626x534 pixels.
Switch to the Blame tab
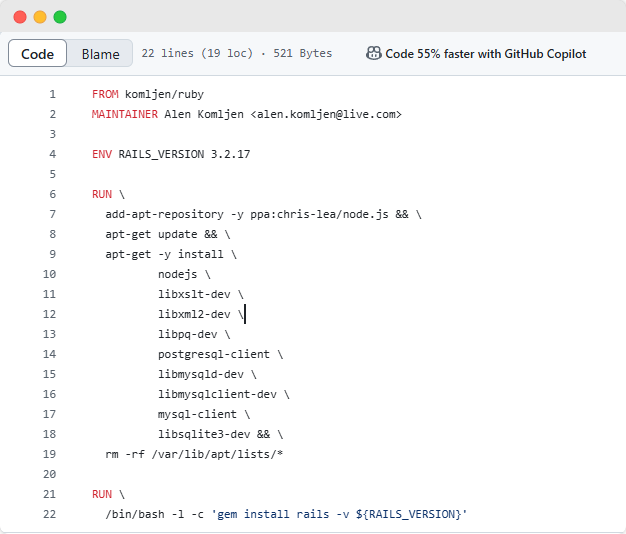click(100, 53)
